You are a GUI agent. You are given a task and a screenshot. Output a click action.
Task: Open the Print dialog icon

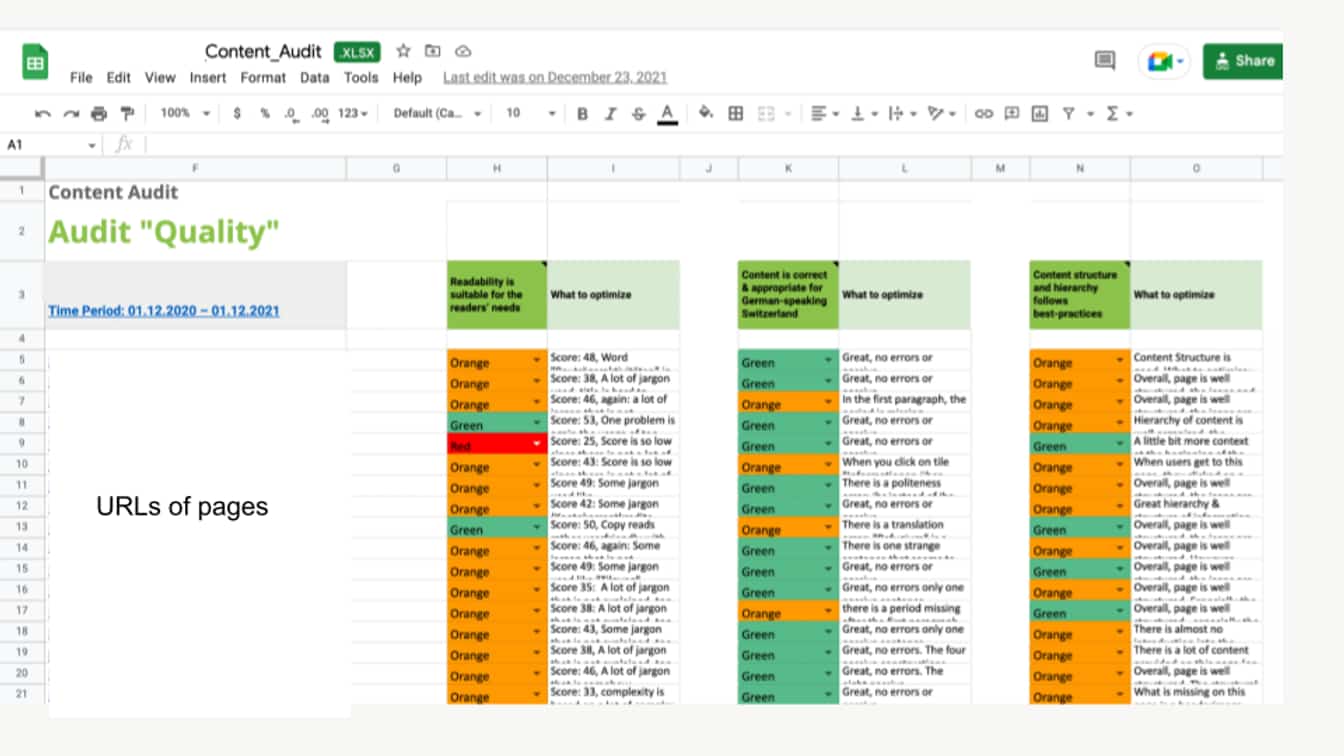98,113
